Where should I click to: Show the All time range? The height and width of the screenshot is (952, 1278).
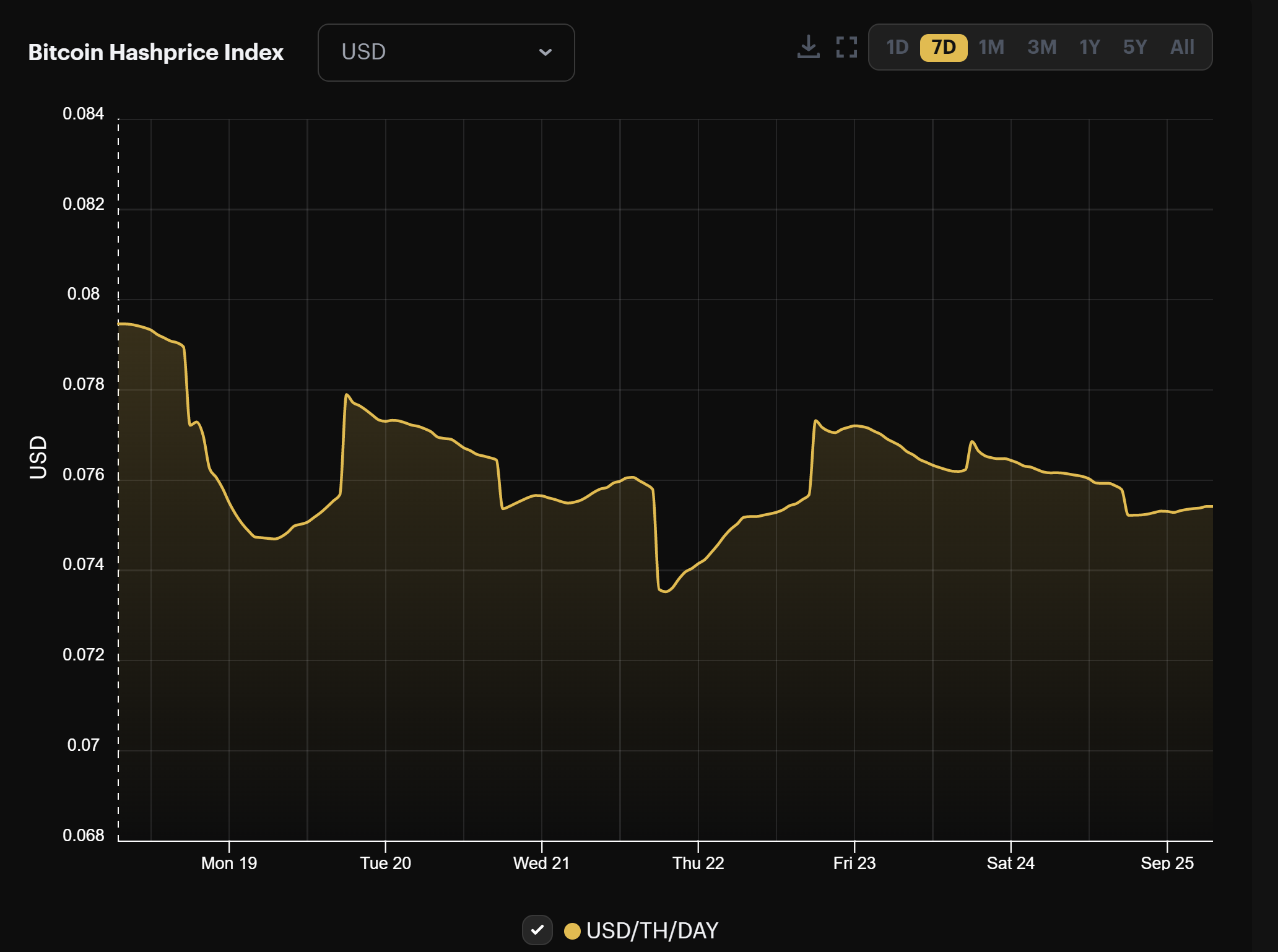coord(1182,48)
